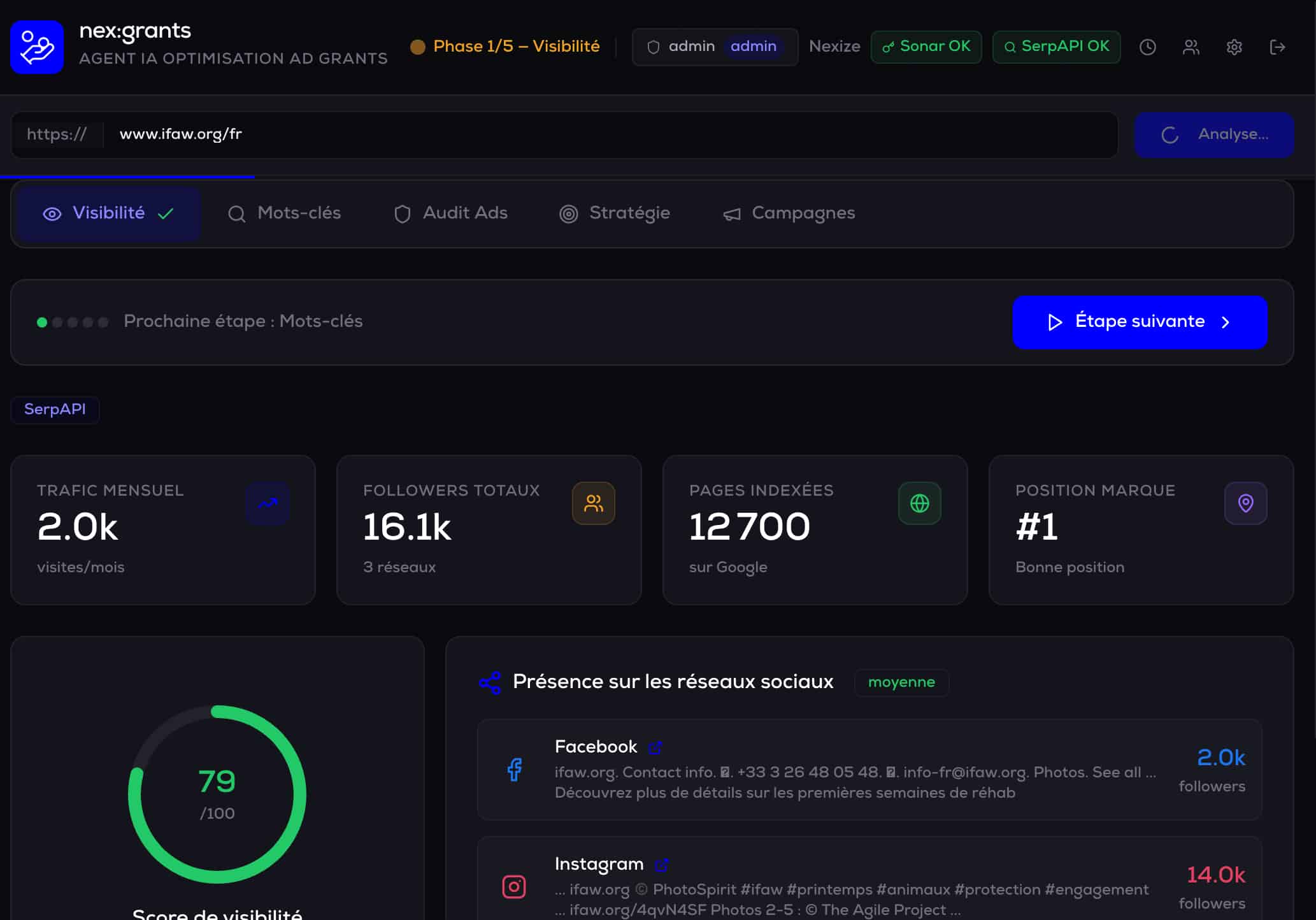Click the globe icon in Pages Indexées
1316x920 pixels.
[920, 503]
